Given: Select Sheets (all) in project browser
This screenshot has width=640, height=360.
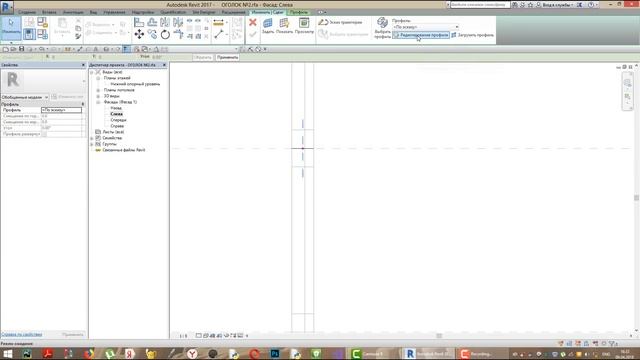Looking at the screenshot, I should pyautogui.click(x=113, y=132).
